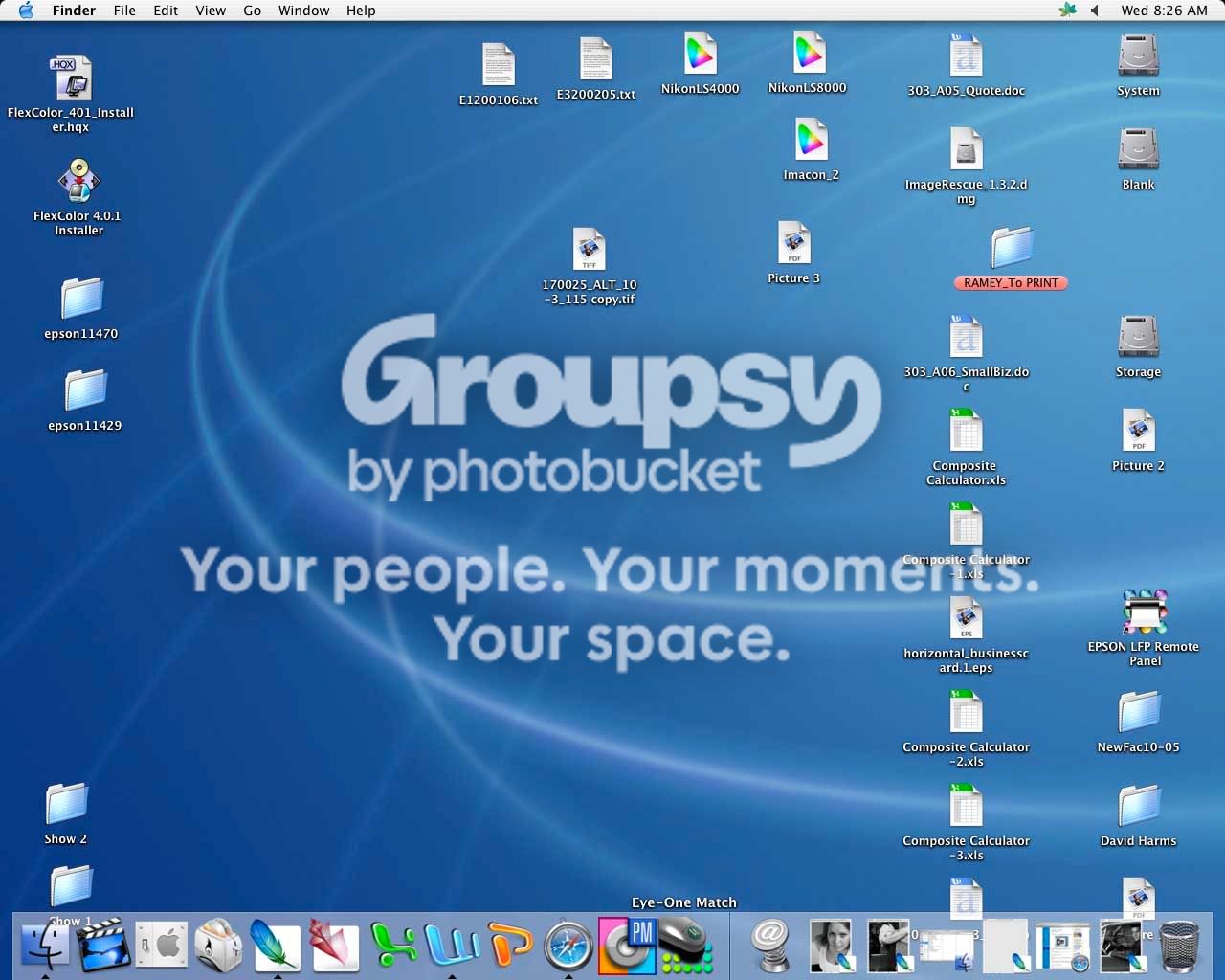Select the NikonLS8000 color profile
The width and height of the screenshot is (1225, 980).
[x=808, y=53]
